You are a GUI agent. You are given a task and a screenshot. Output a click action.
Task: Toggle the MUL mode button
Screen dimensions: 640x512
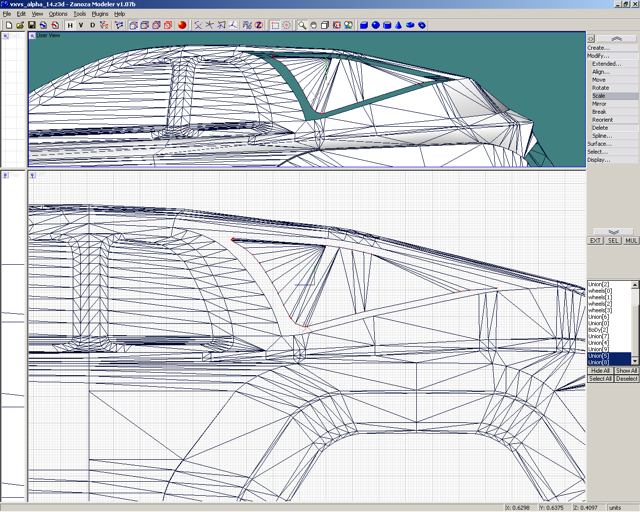(631, 241)
